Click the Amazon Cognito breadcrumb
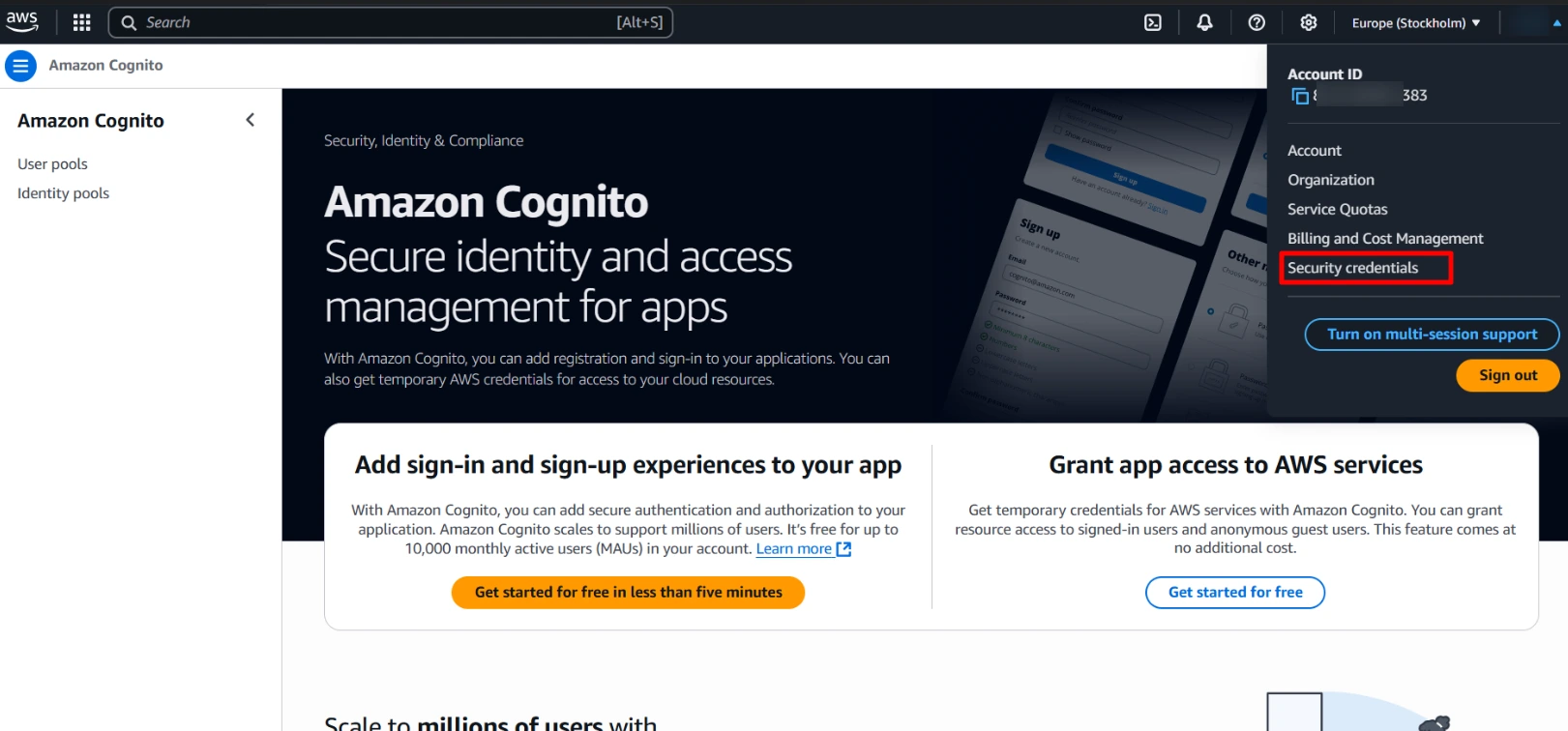This screenshot has height=731, width=1568. [105, 66]
